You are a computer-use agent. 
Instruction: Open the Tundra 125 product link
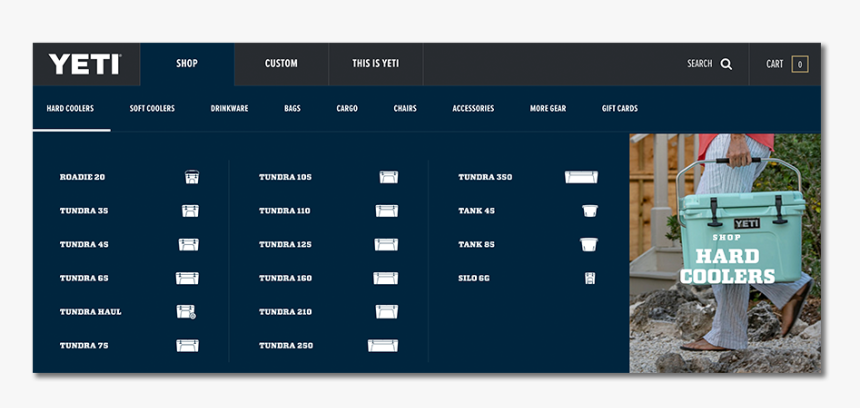pyautogui.click(x=285, y=245)
